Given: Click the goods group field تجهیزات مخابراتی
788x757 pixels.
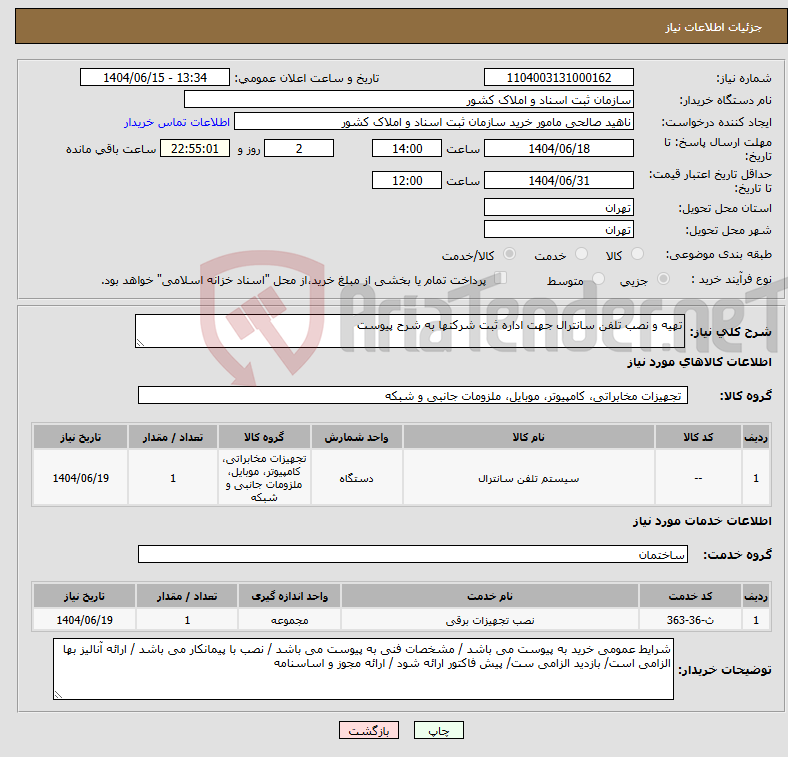Looking at the screenshot, I should coord(413,395).
